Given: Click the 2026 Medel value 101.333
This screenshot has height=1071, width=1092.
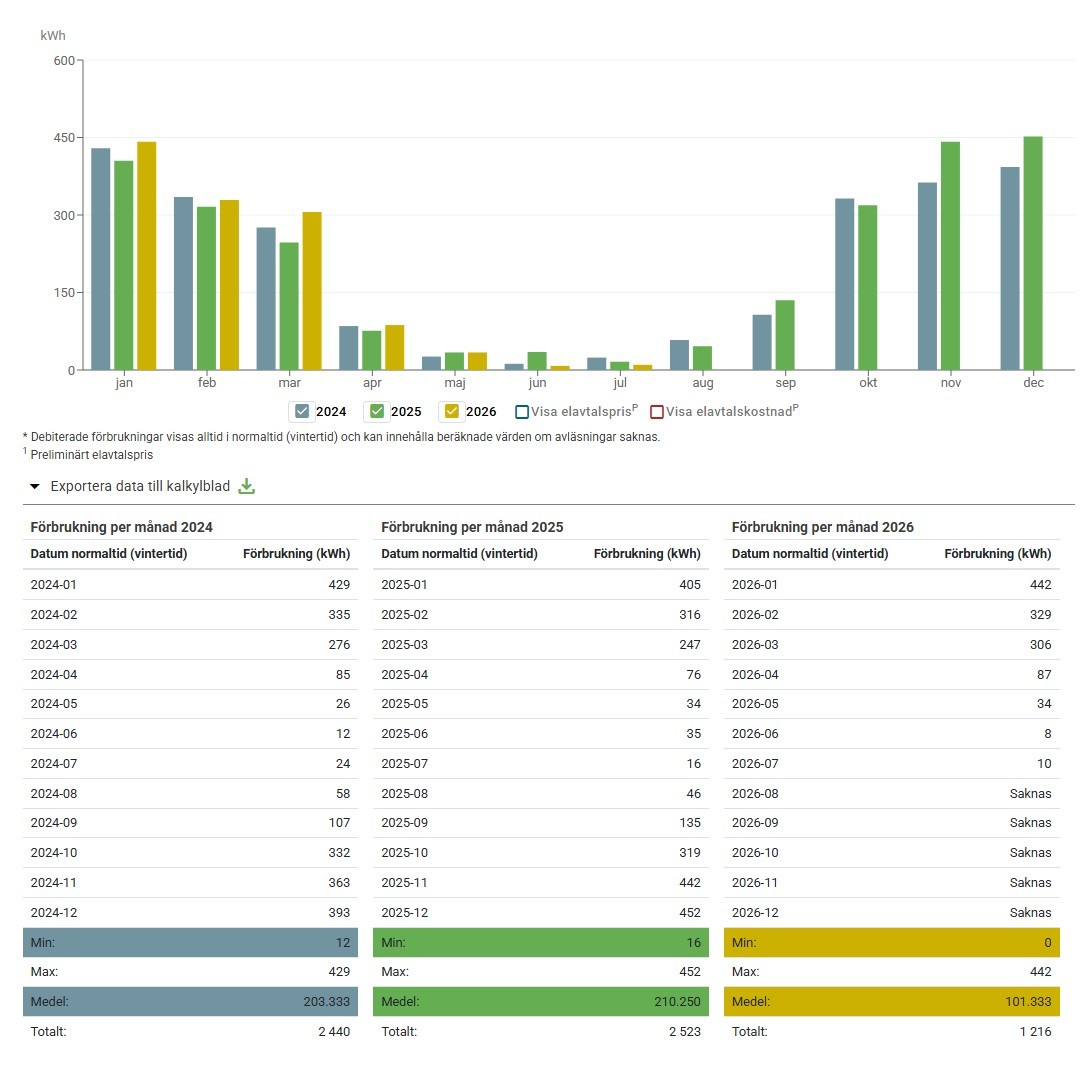Looking at the screenshot, I should coord(1028,1002).
